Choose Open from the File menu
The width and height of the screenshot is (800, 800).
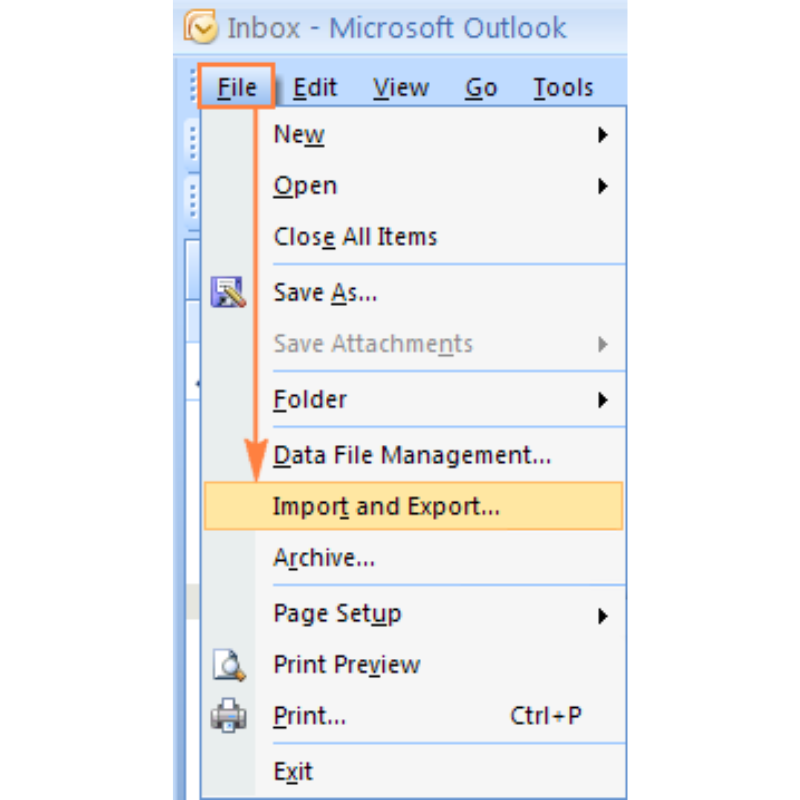[413, 186]
